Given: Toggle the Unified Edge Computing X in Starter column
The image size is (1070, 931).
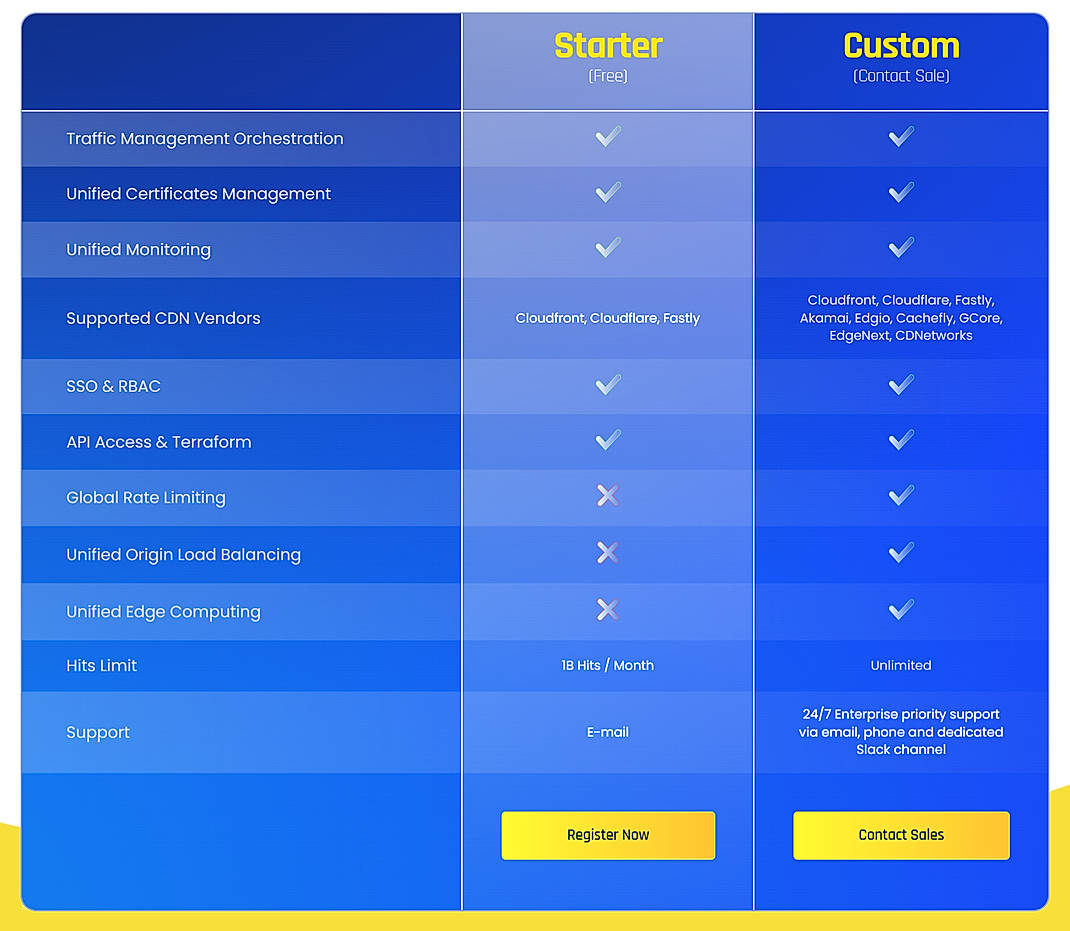Looking at the screenshot, I should (607, 609).
